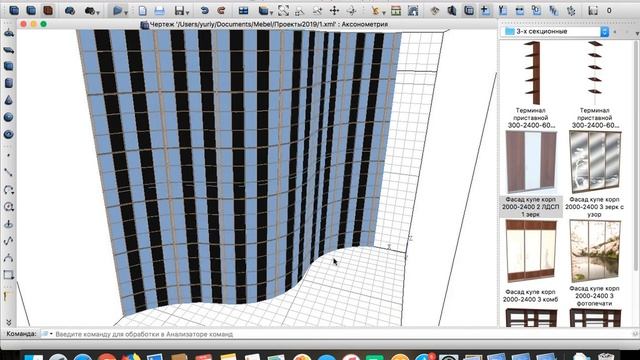Image resolution: width=640 pixels, height=360 pixels.
Task: Click the dark 3D solid toolbar icon
Action: tap(452, 11)
